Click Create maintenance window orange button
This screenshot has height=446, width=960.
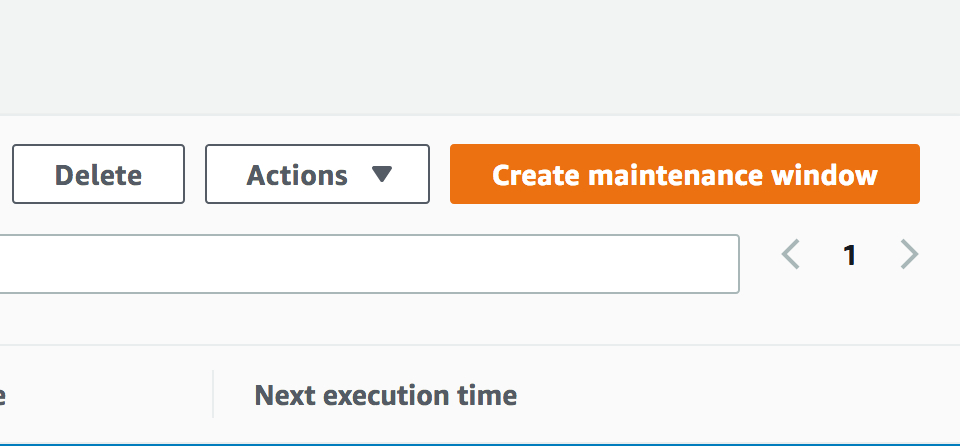pyautogui.click(x=684, y=174)
